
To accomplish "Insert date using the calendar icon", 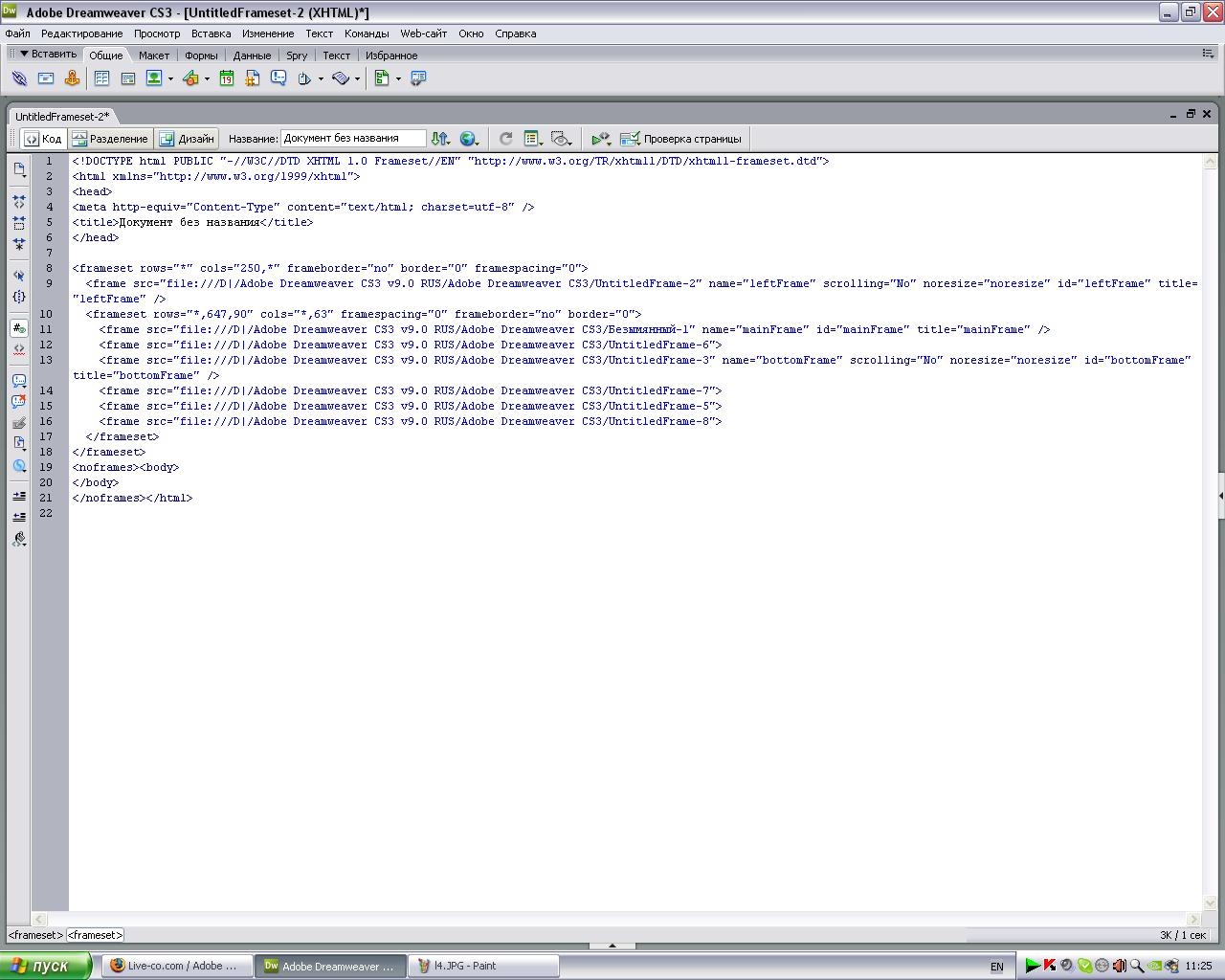I will [x=227, y=78].
